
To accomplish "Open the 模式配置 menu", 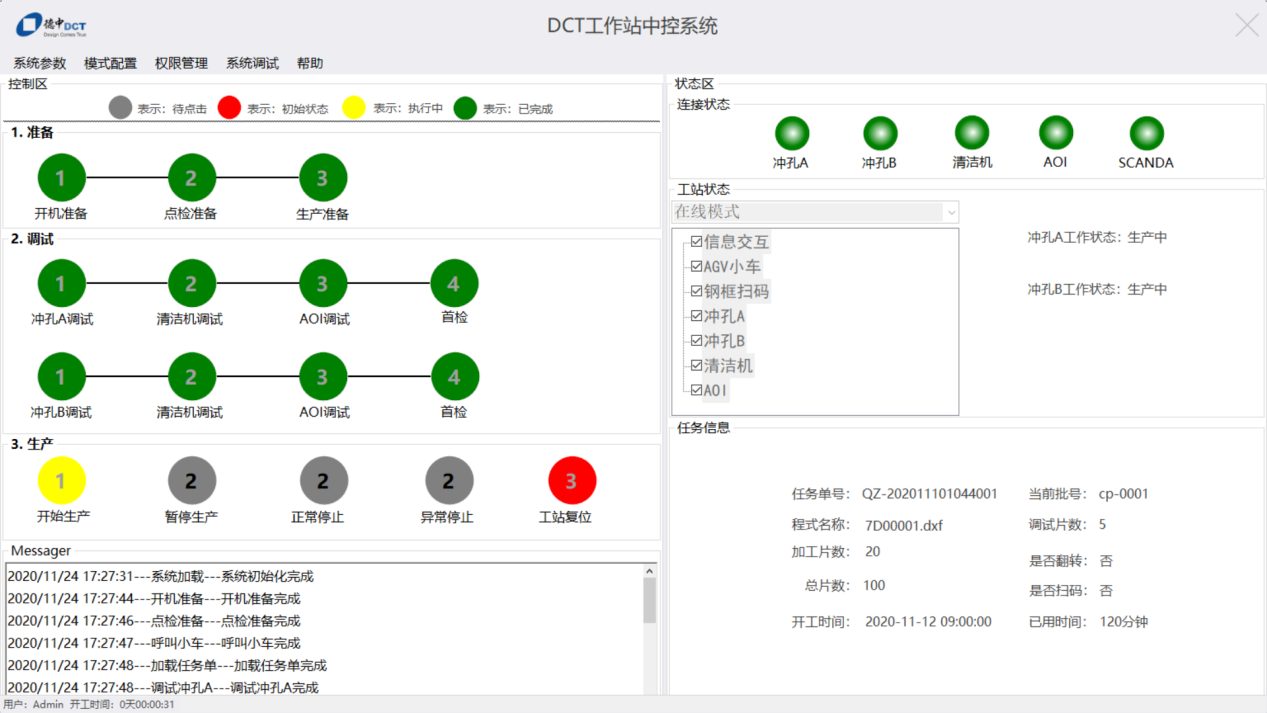I will [x=110, y=63].
